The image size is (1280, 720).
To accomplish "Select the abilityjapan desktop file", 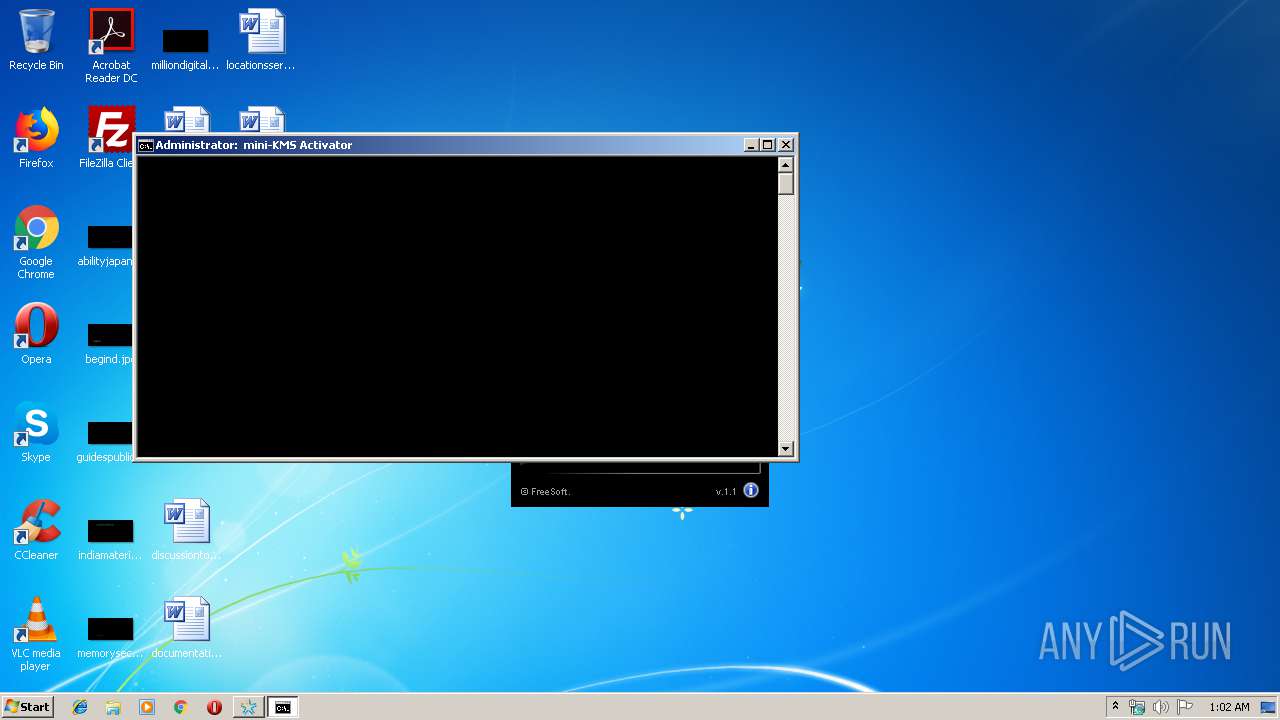I will pyautogui.click(x=106, y=247).
